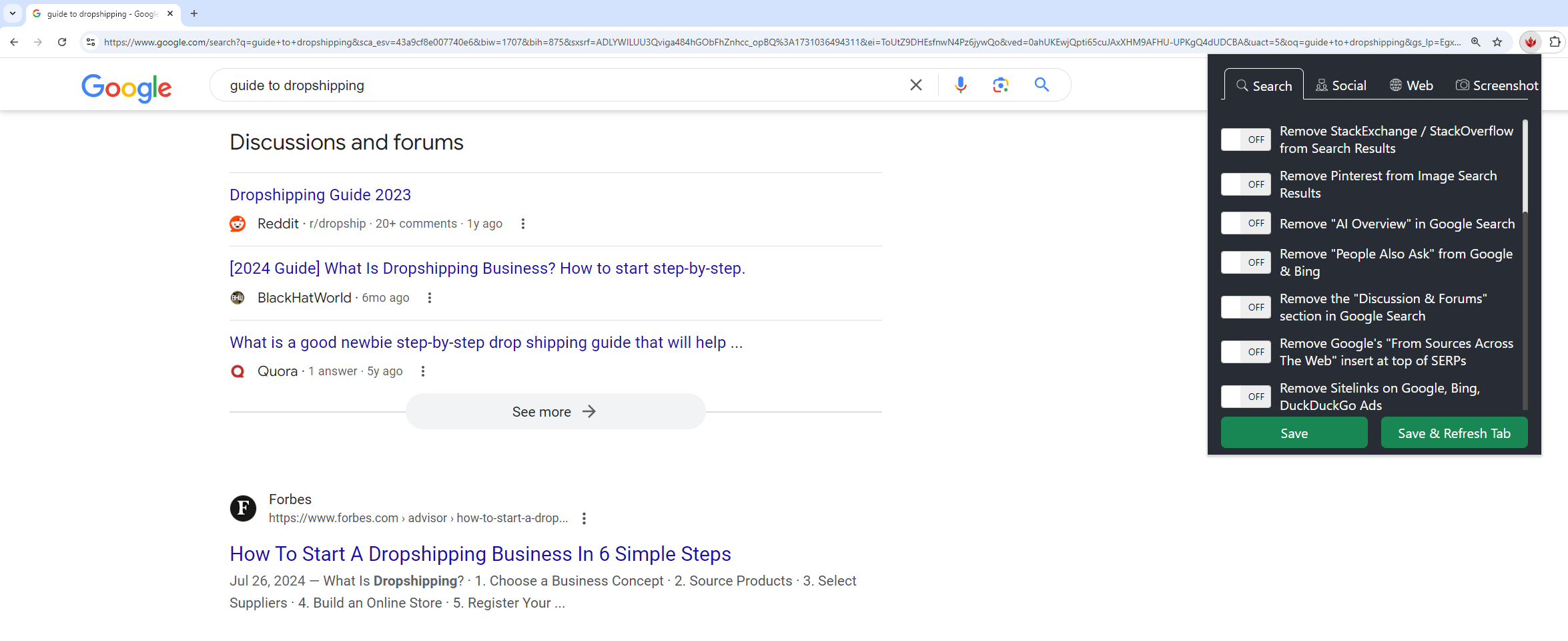
Task: Switch to the Search tab in the extension
Action: tap(1264, 85)
